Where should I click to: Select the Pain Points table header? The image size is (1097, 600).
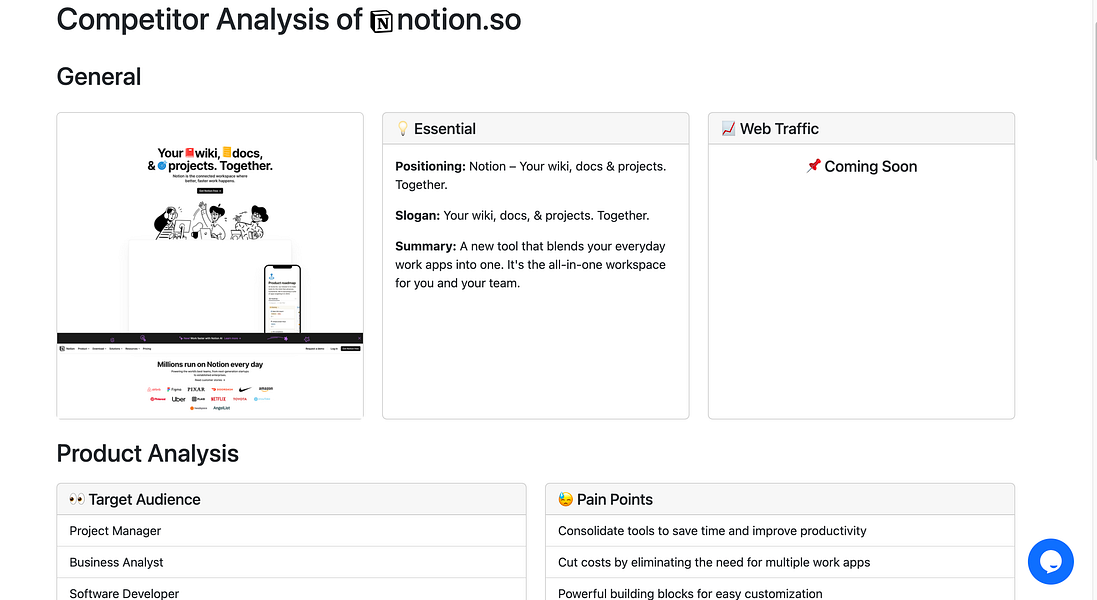(x=780, y=499)
